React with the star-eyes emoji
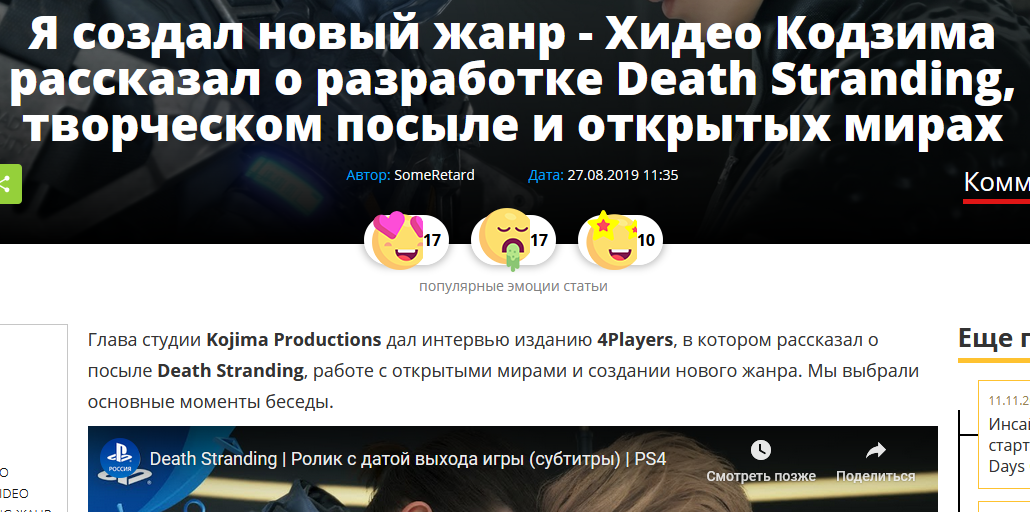 (x=610, y=241)
